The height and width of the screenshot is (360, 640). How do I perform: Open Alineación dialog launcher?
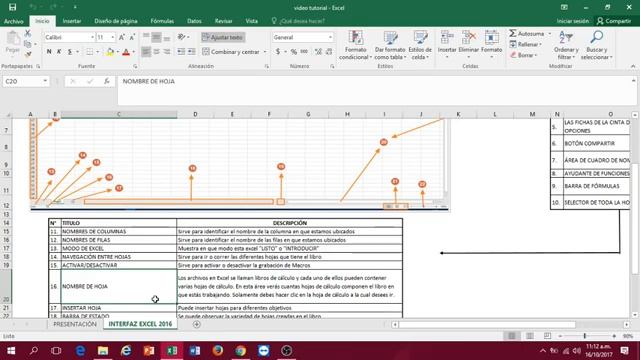click(267, 66)
